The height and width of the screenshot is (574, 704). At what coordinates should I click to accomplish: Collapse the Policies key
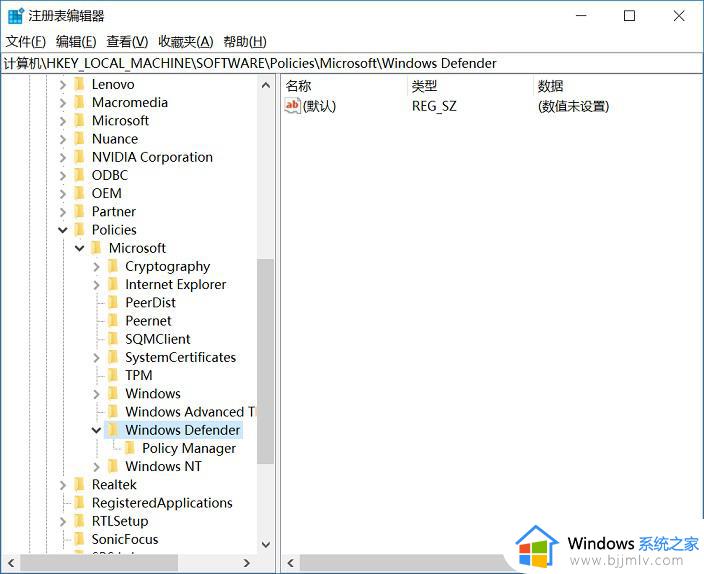[63, 230]
